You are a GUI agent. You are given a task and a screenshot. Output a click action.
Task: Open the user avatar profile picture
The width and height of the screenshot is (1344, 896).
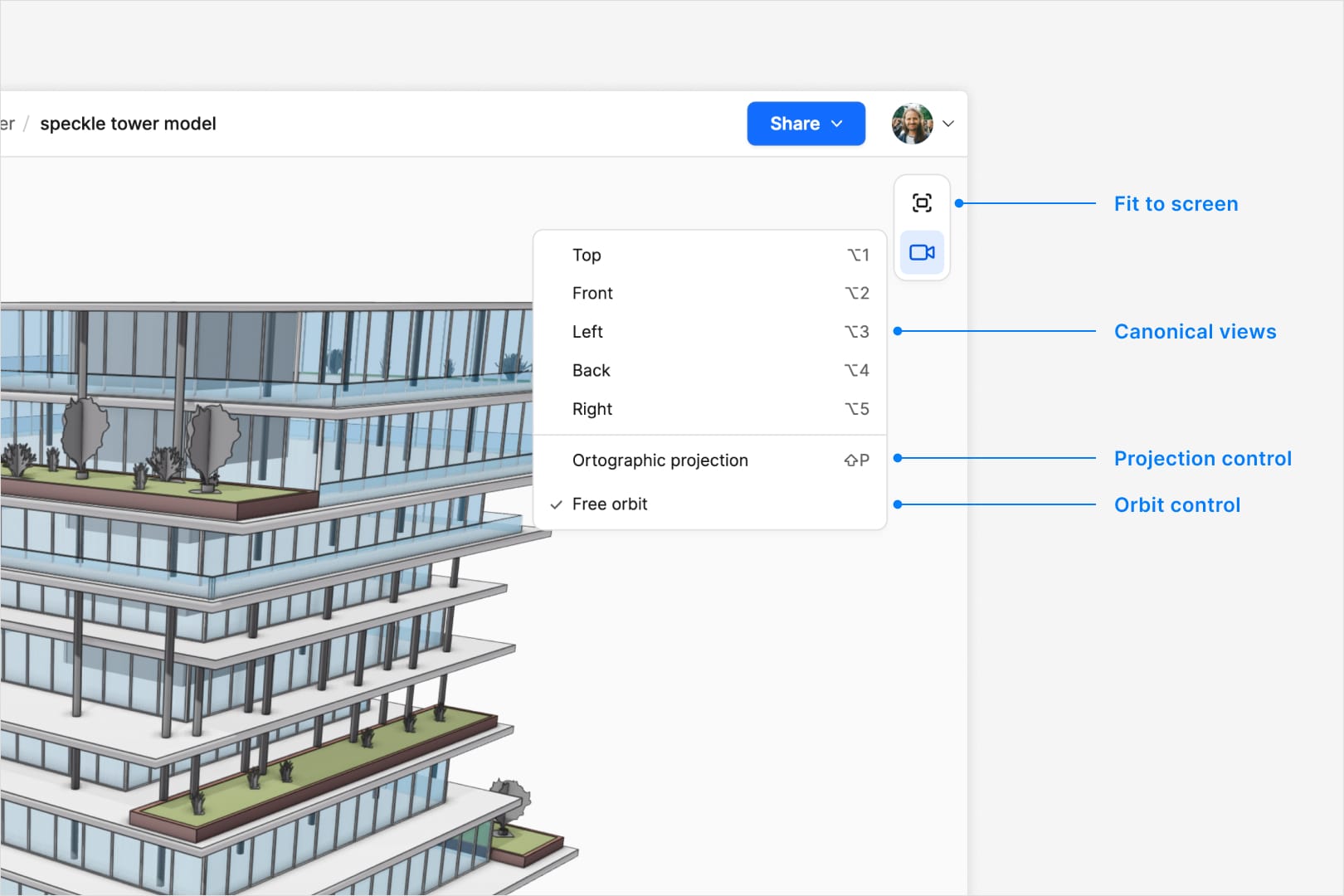[912, 124]
